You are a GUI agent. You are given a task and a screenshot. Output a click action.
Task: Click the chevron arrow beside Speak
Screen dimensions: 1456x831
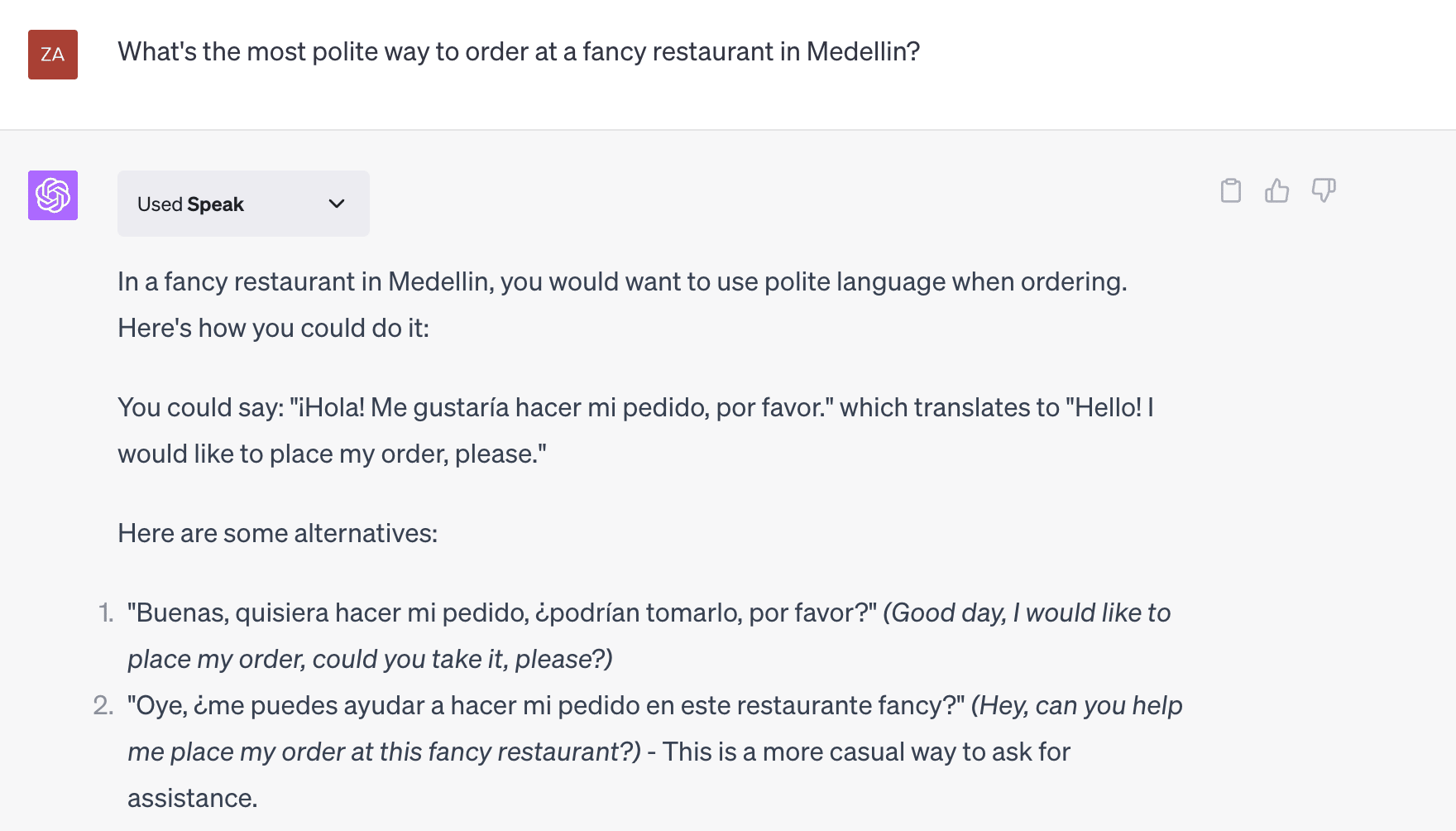[x=337, y=204]
